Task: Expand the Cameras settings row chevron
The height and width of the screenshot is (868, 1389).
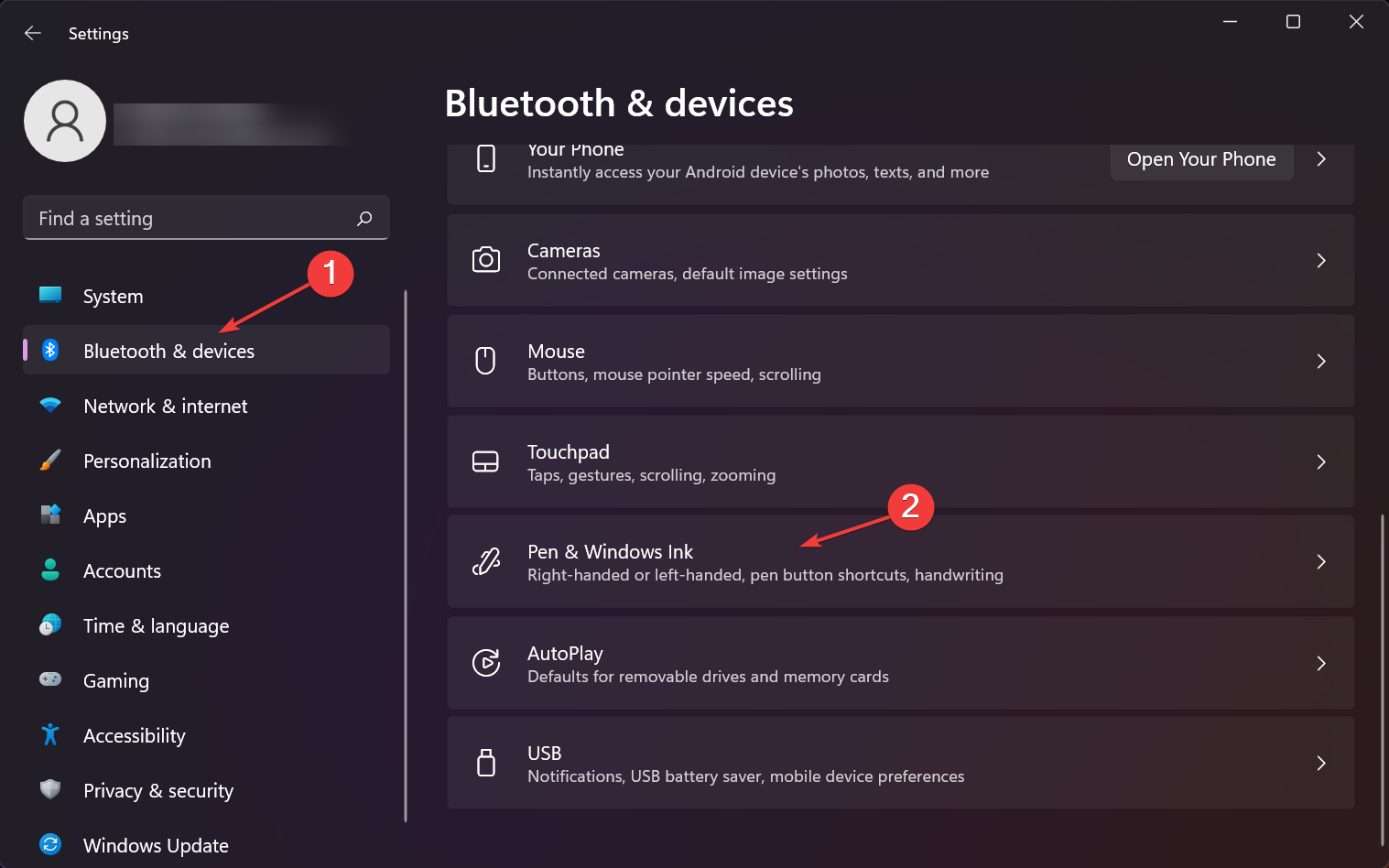Action: point(1321,260)
